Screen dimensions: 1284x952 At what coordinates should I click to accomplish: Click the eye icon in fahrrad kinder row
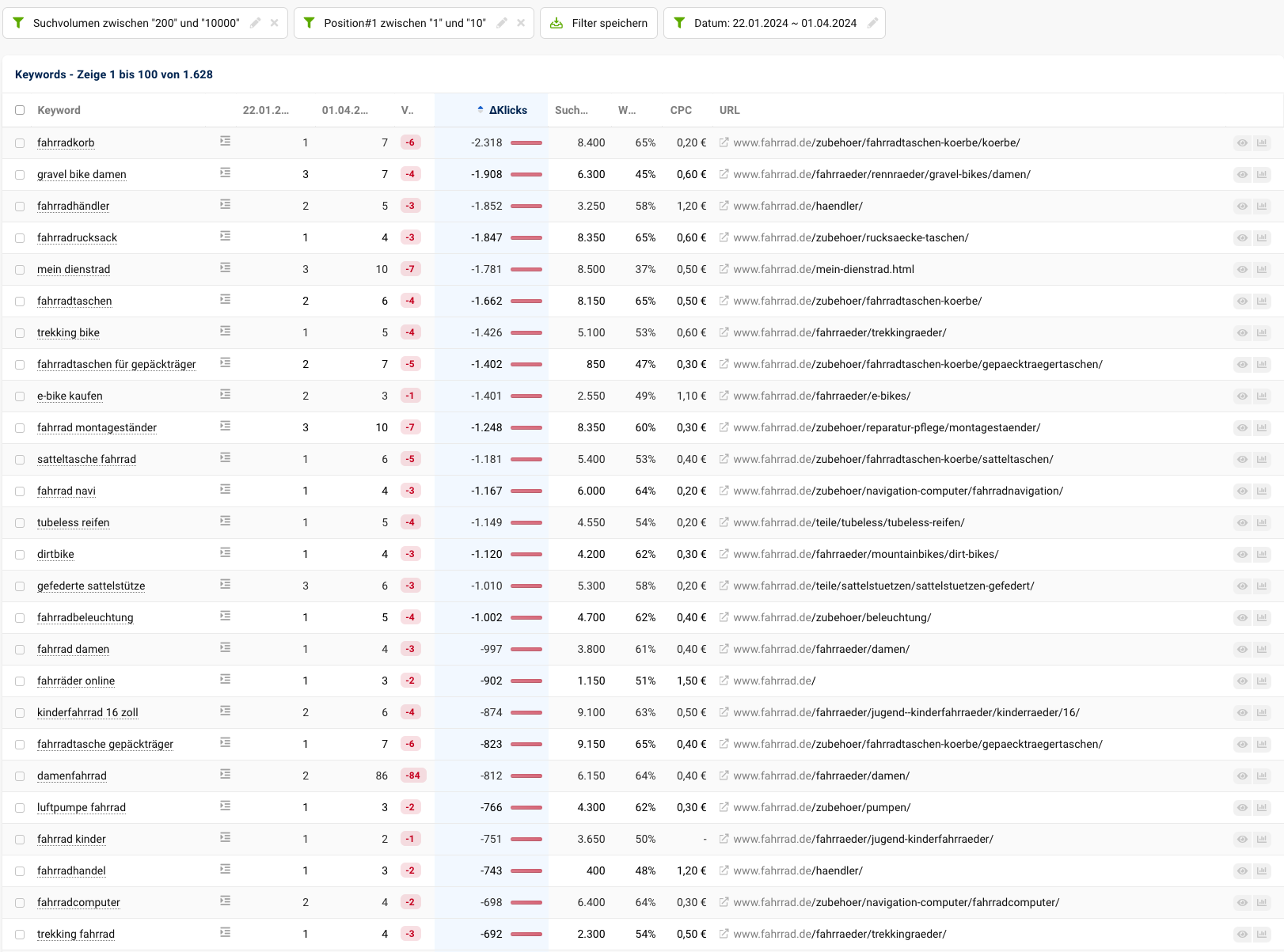tap(1242, 840)
